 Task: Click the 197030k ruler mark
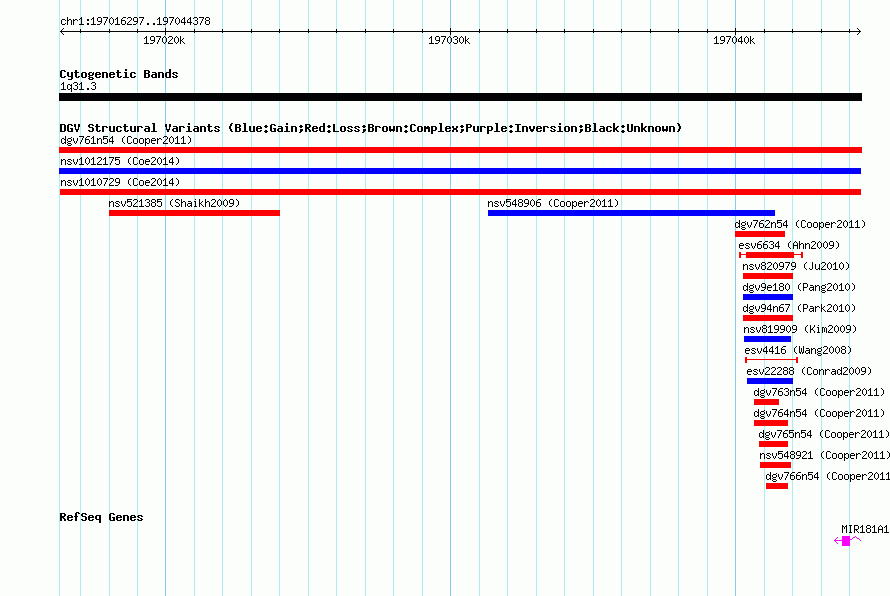[x=449, y=40]
